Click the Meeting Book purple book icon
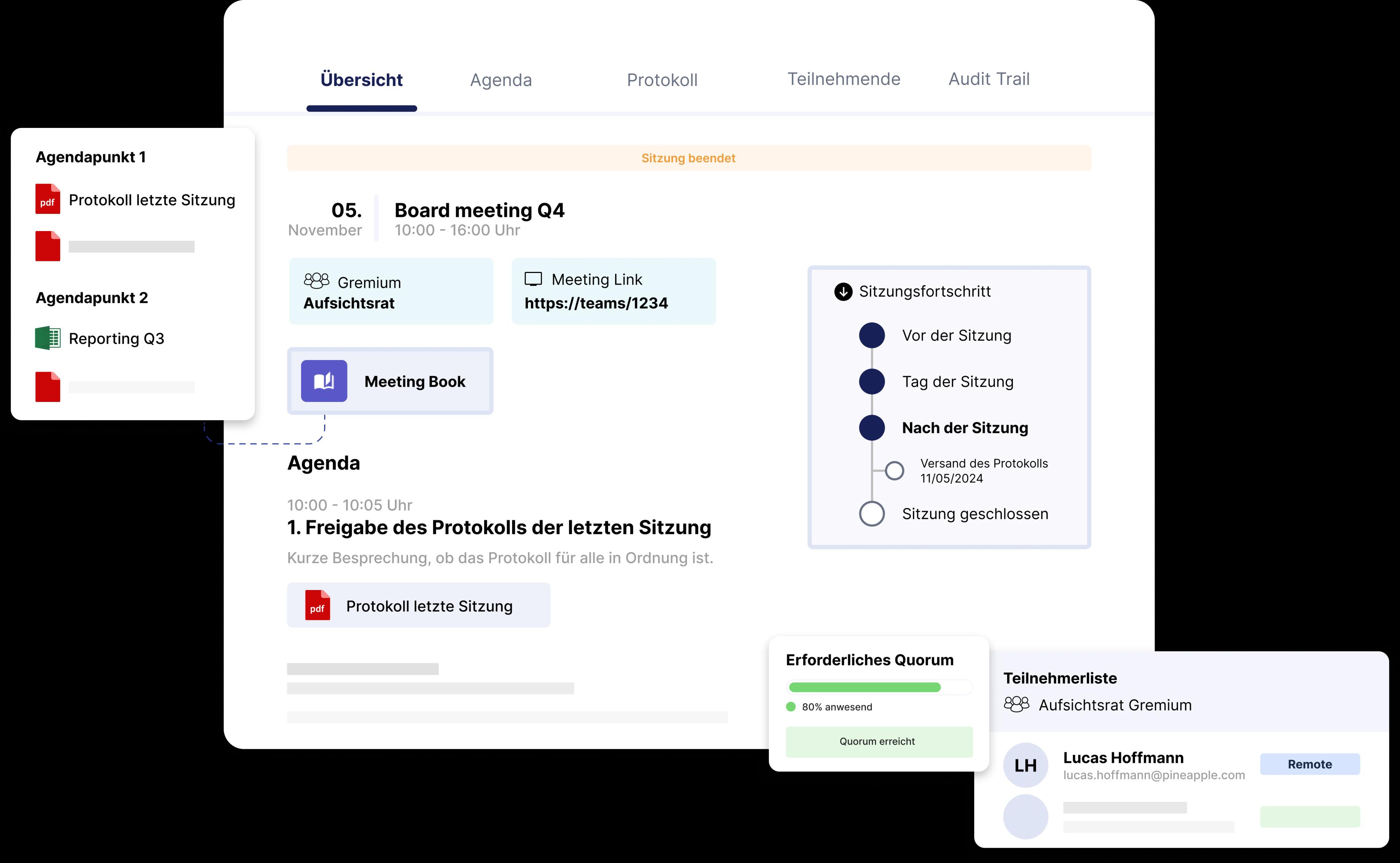Screen dimensions: 1400x863 tap(324, 381)
